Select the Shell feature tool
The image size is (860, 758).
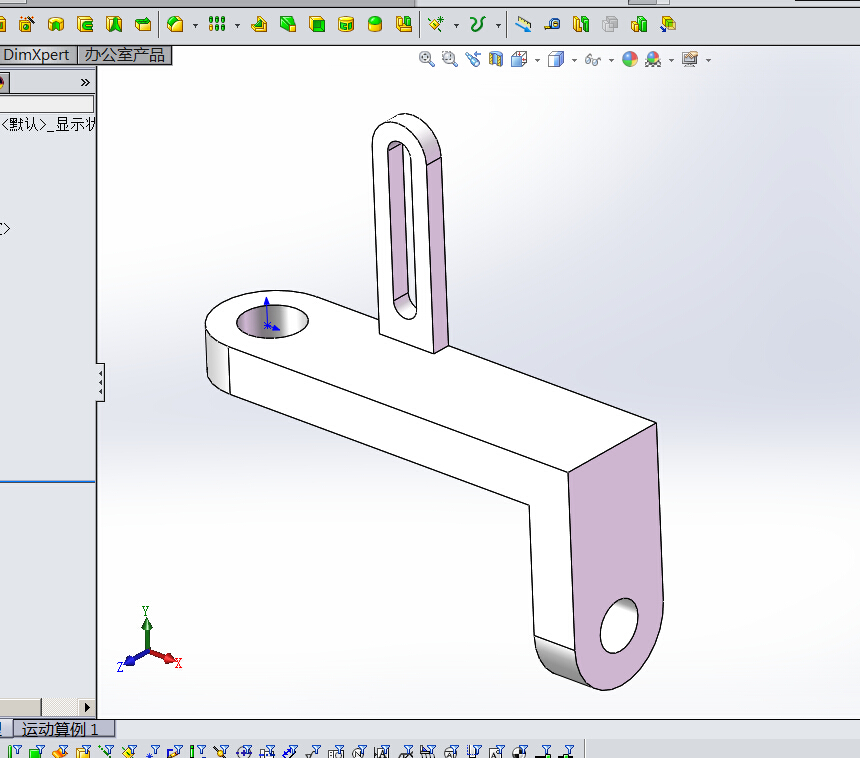point(317,24)
